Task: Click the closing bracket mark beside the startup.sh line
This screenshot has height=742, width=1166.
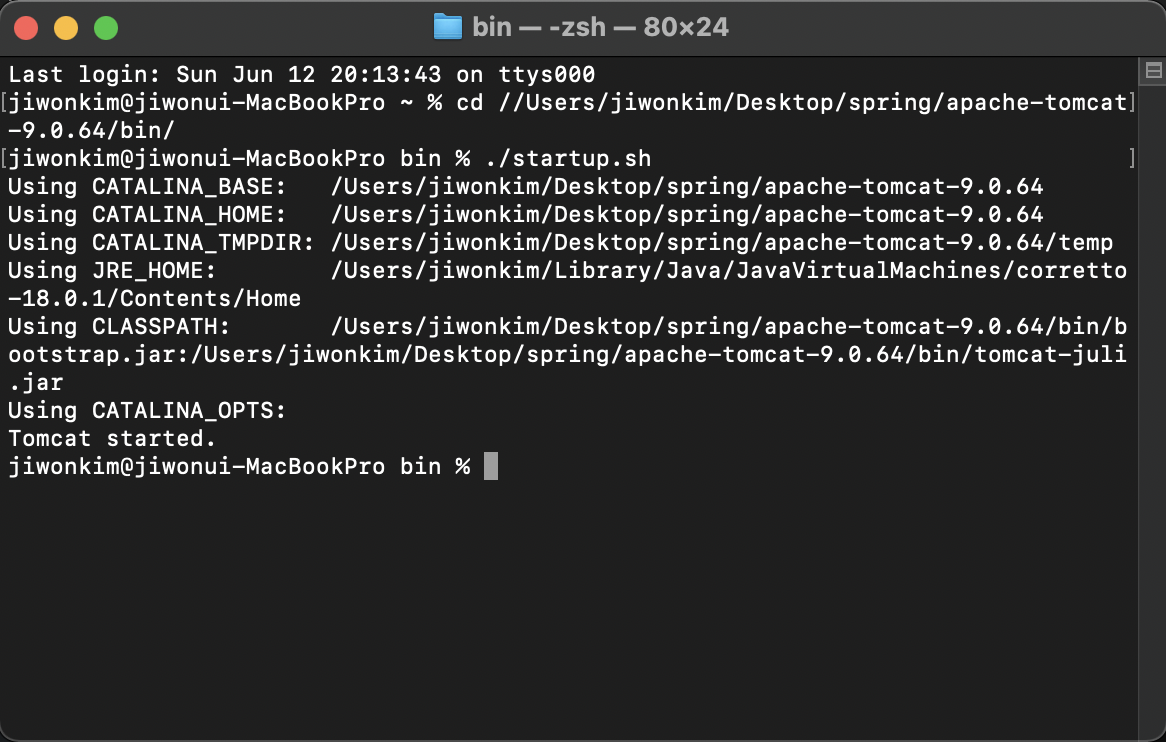Action: point(1132,158)
